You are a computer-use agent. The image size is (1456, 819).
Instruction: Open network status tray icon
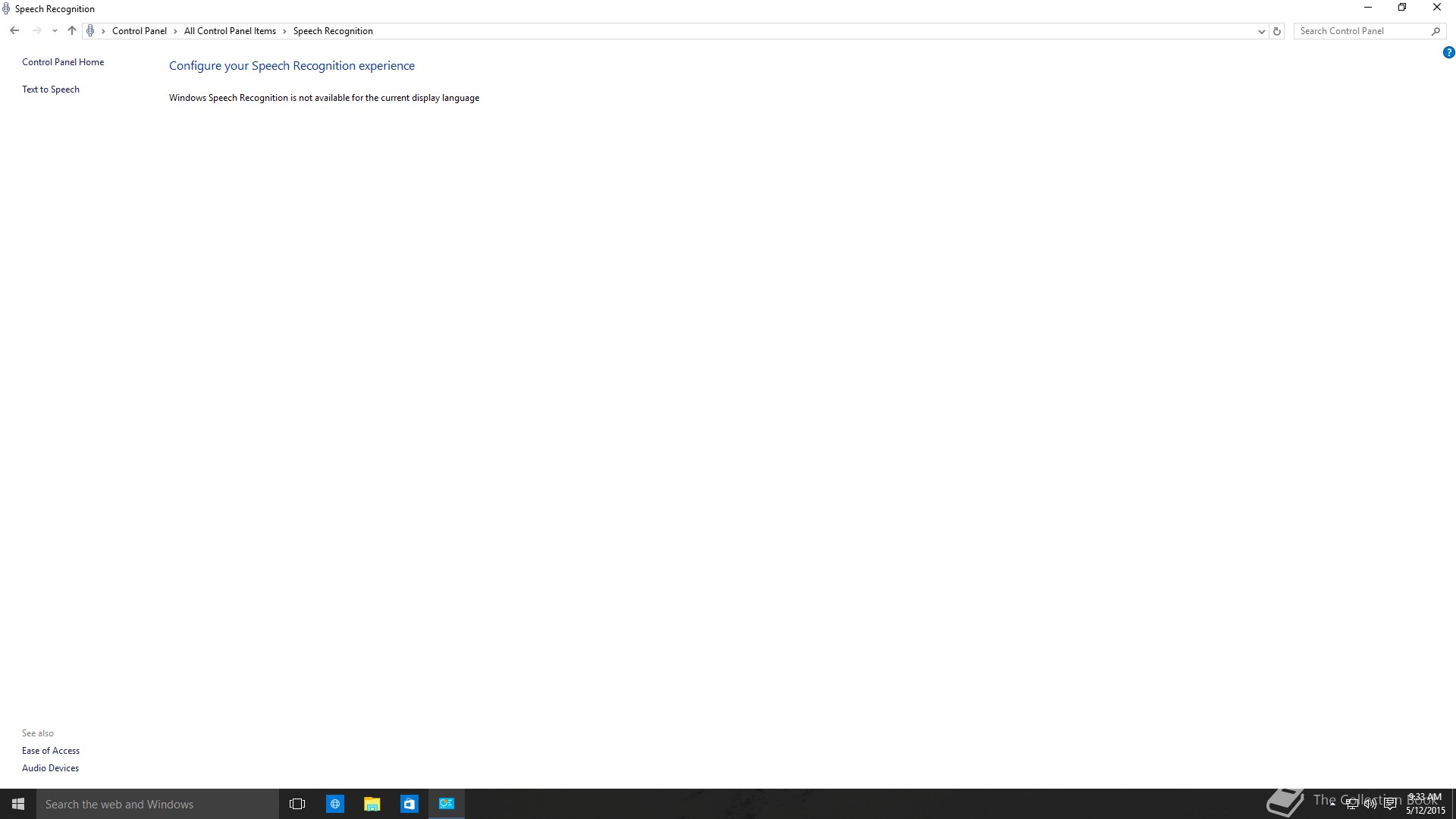point(1351,804)
